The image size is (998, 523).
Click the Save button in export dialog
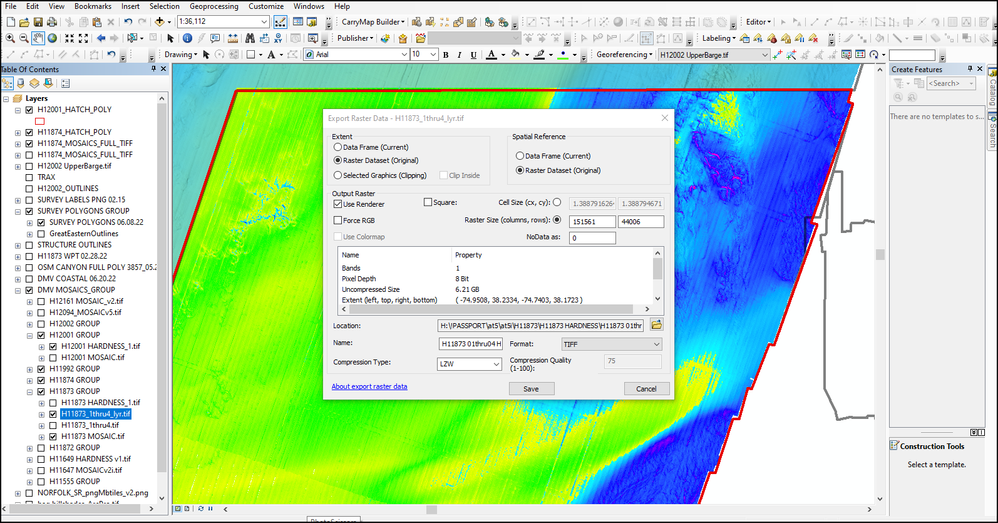[x=531, y=389]
